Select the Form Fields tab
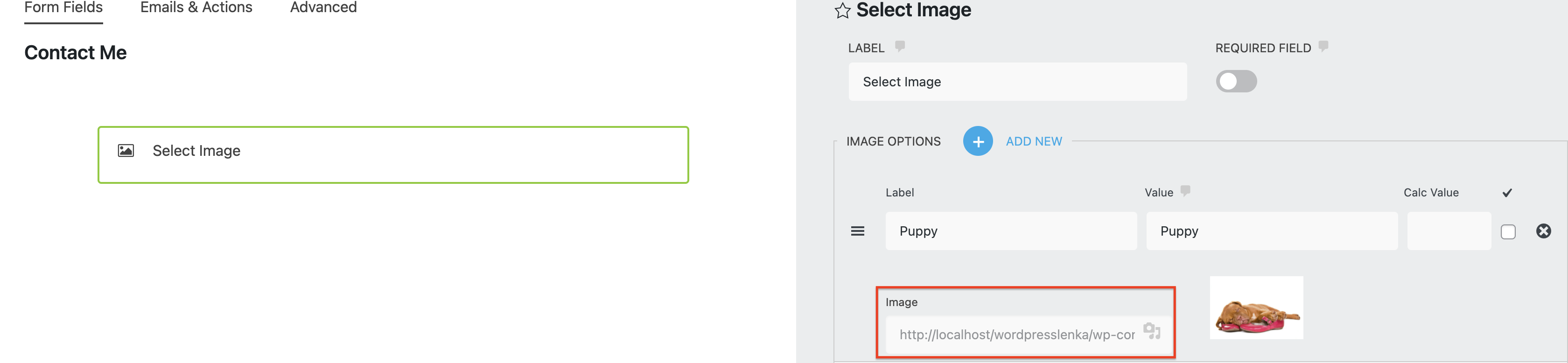Viewport: 1568px width, 363px height. pos(63,7)
